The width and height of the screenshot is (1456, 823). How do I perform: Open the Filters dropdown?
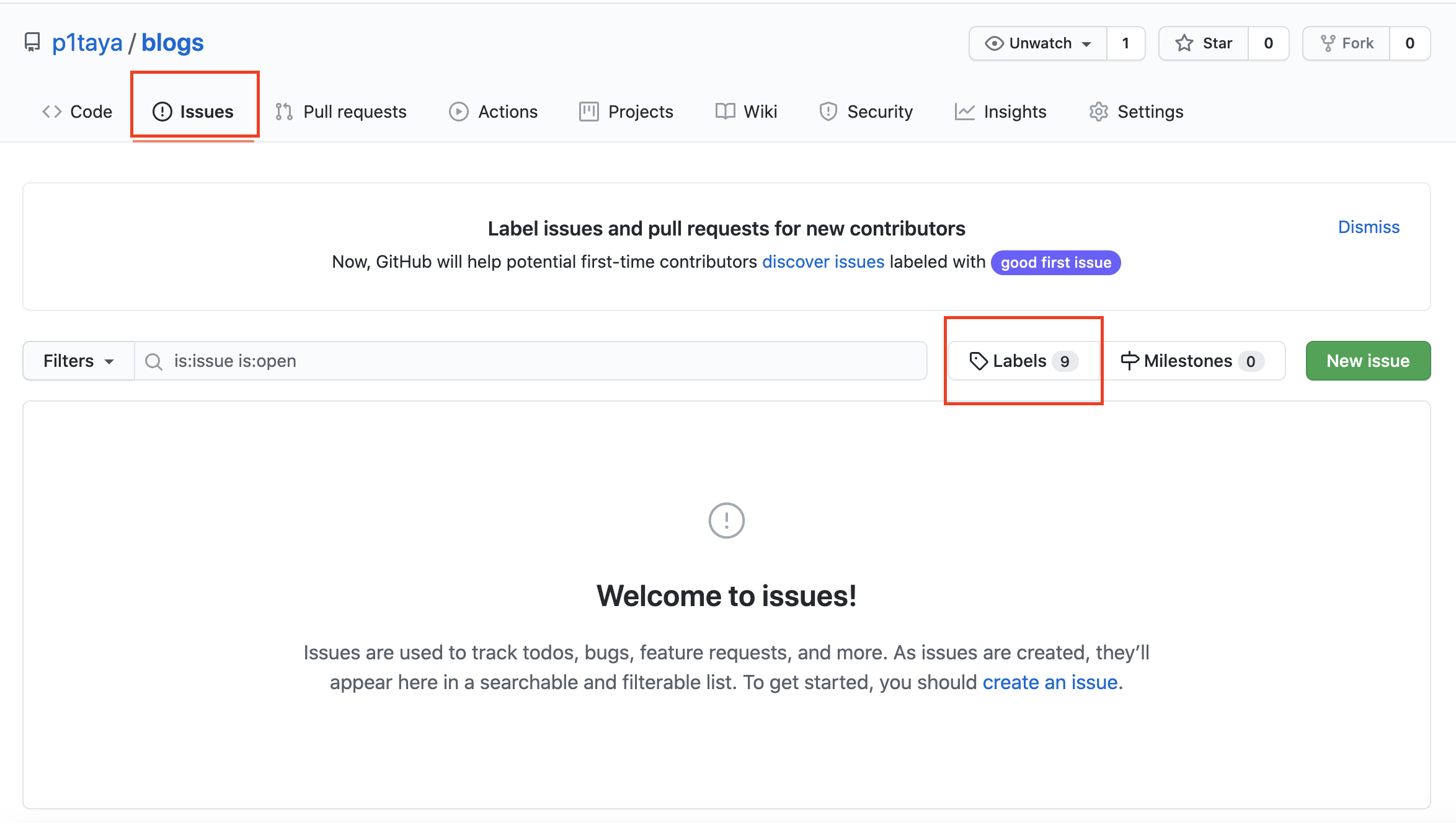coord(78,361)
